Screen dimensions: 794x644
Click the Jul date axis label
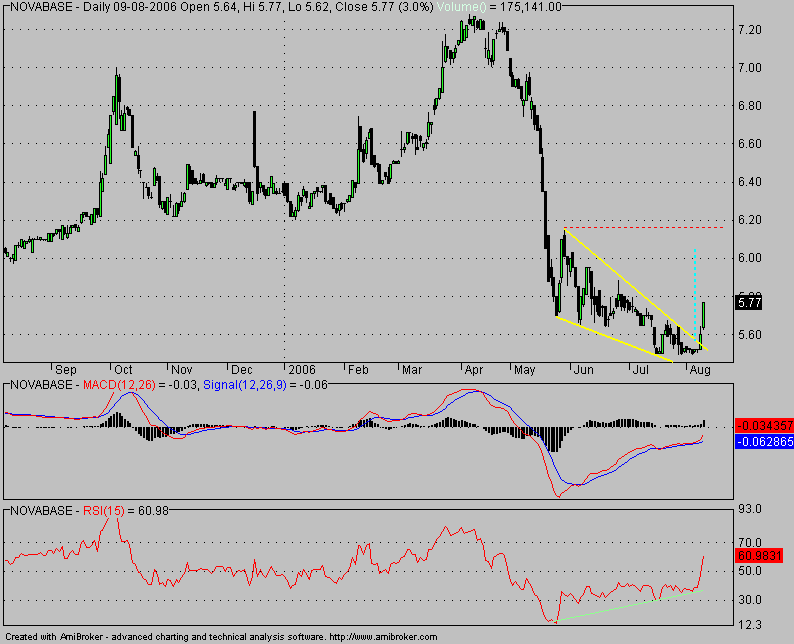pos(641,370)
